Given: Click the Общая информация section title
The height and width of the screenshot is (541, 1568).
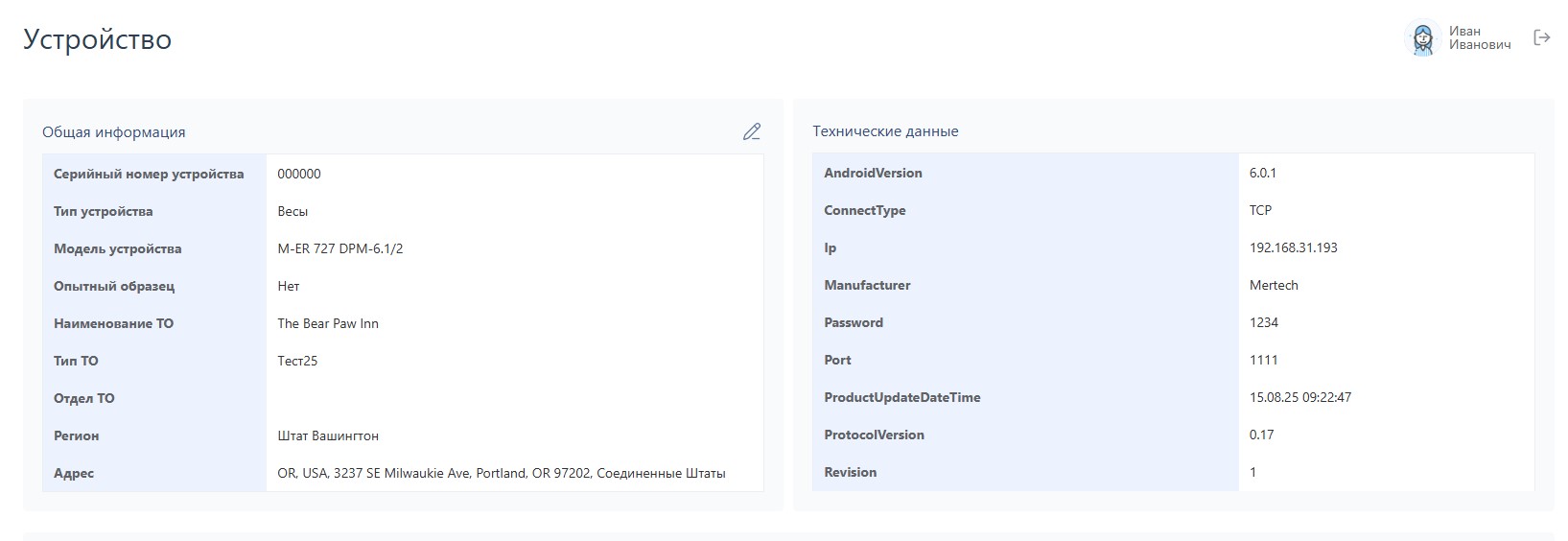Looking at the screenshot, I should pyautogui.click(x=114, y=132).
